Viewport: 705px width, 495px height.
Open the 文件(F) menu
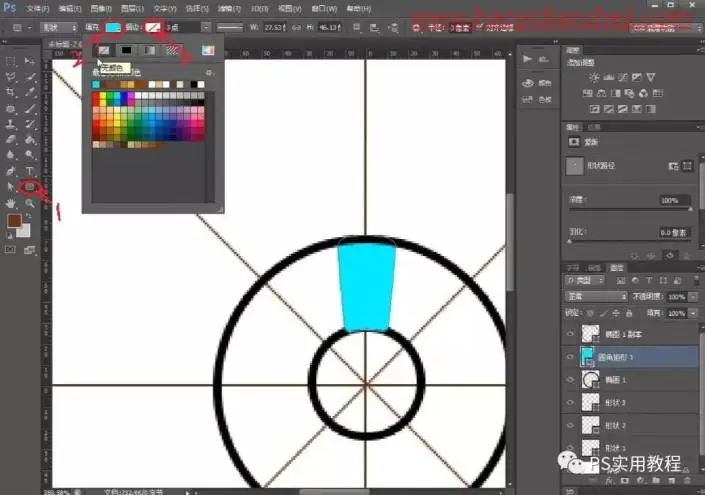click(37, 9)
